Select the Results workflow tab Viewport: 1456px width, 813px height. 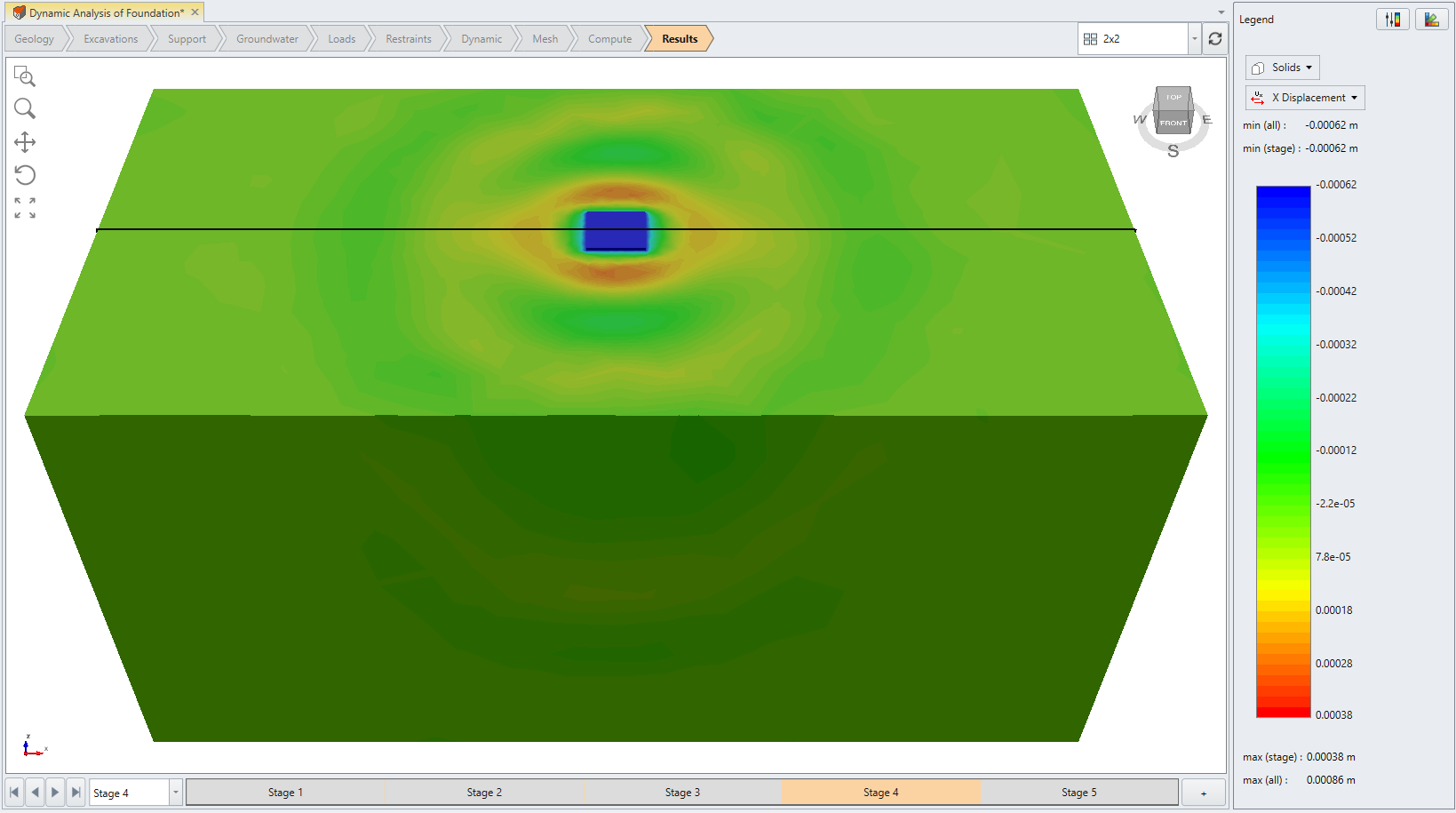tap(680, 39)
